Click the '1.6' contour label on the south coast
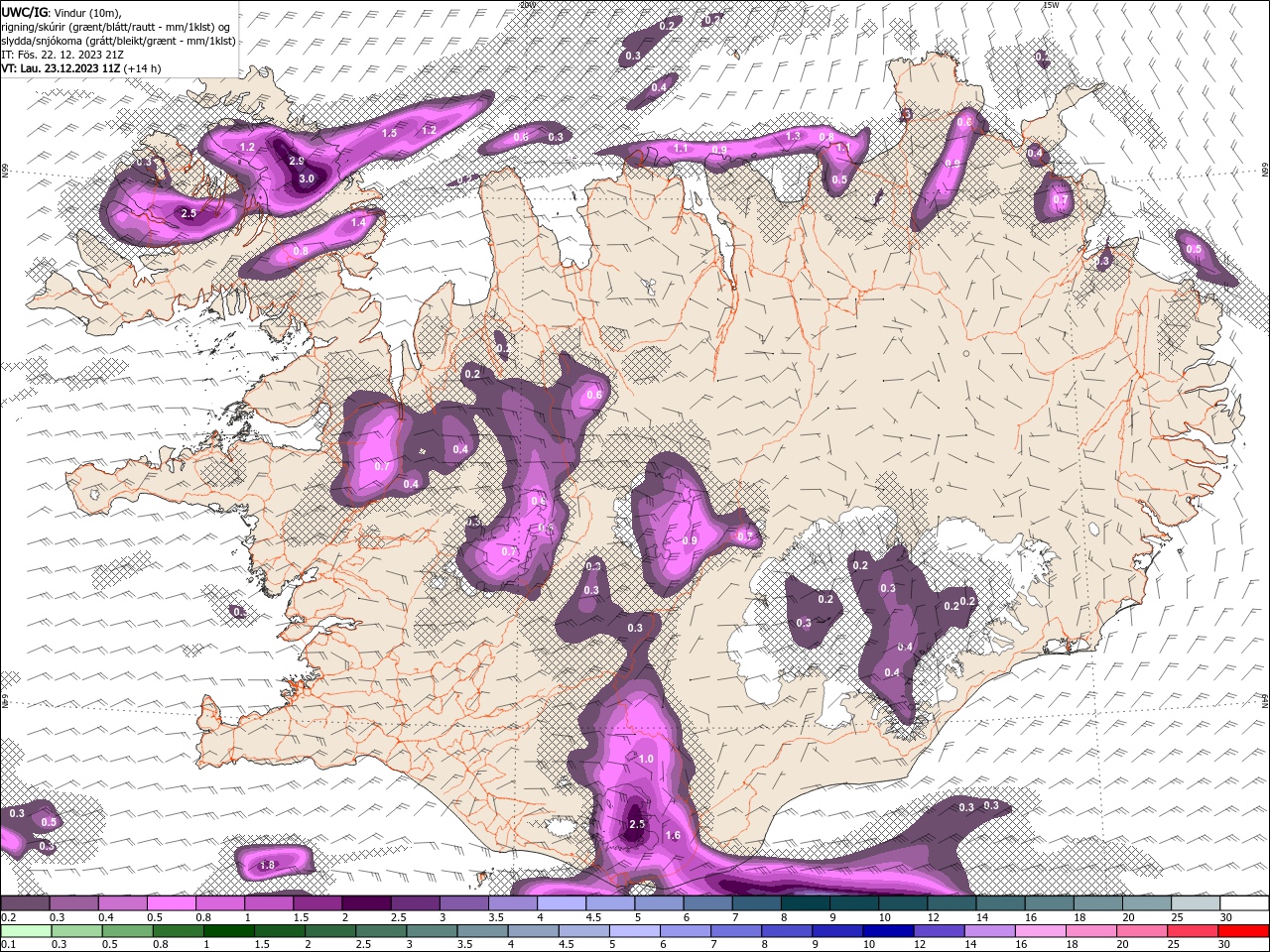1270x952 pixels. (x=673, y=835)
